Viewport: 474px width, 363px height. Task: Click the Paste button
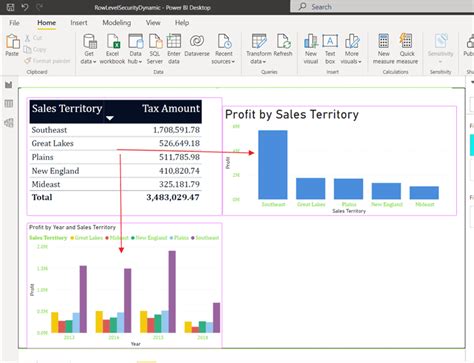12,45
